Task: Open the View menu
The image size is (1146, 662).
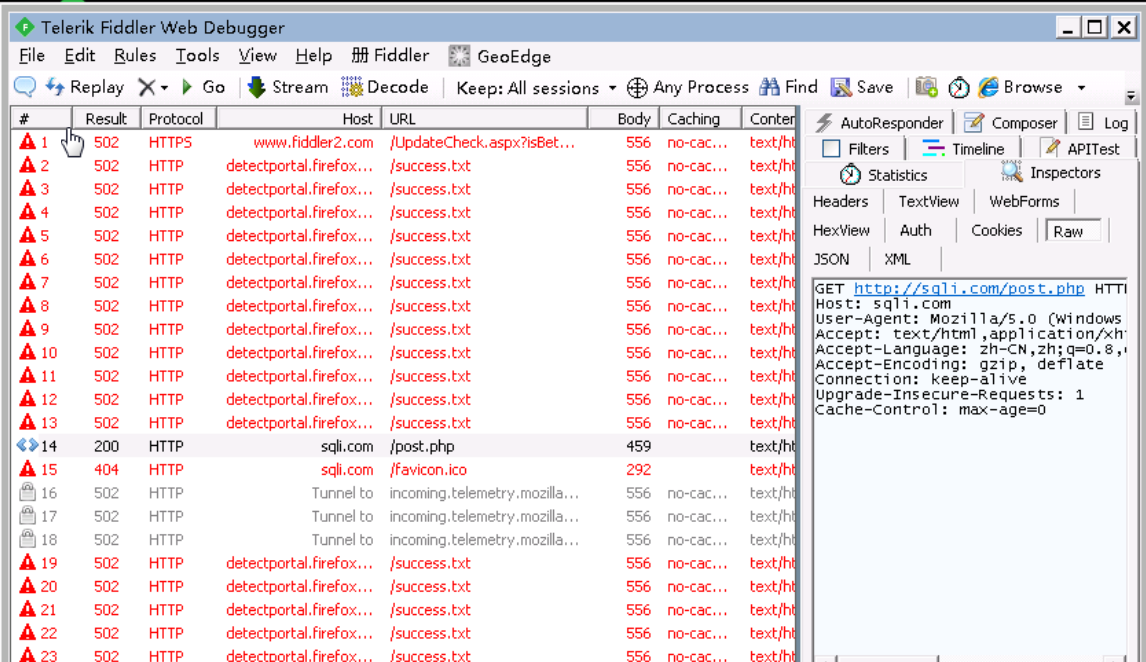Action: click(257, 56)
